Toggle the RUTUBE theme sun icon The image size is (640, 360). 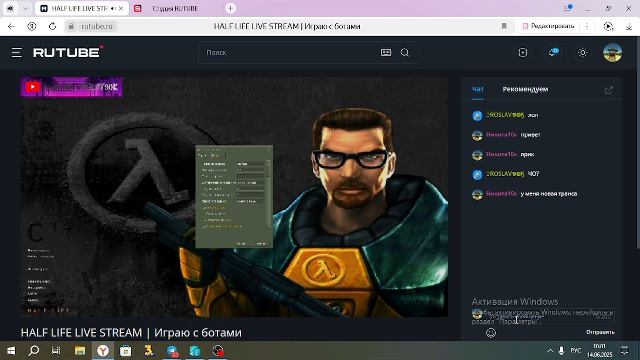(x=582, y=53)
